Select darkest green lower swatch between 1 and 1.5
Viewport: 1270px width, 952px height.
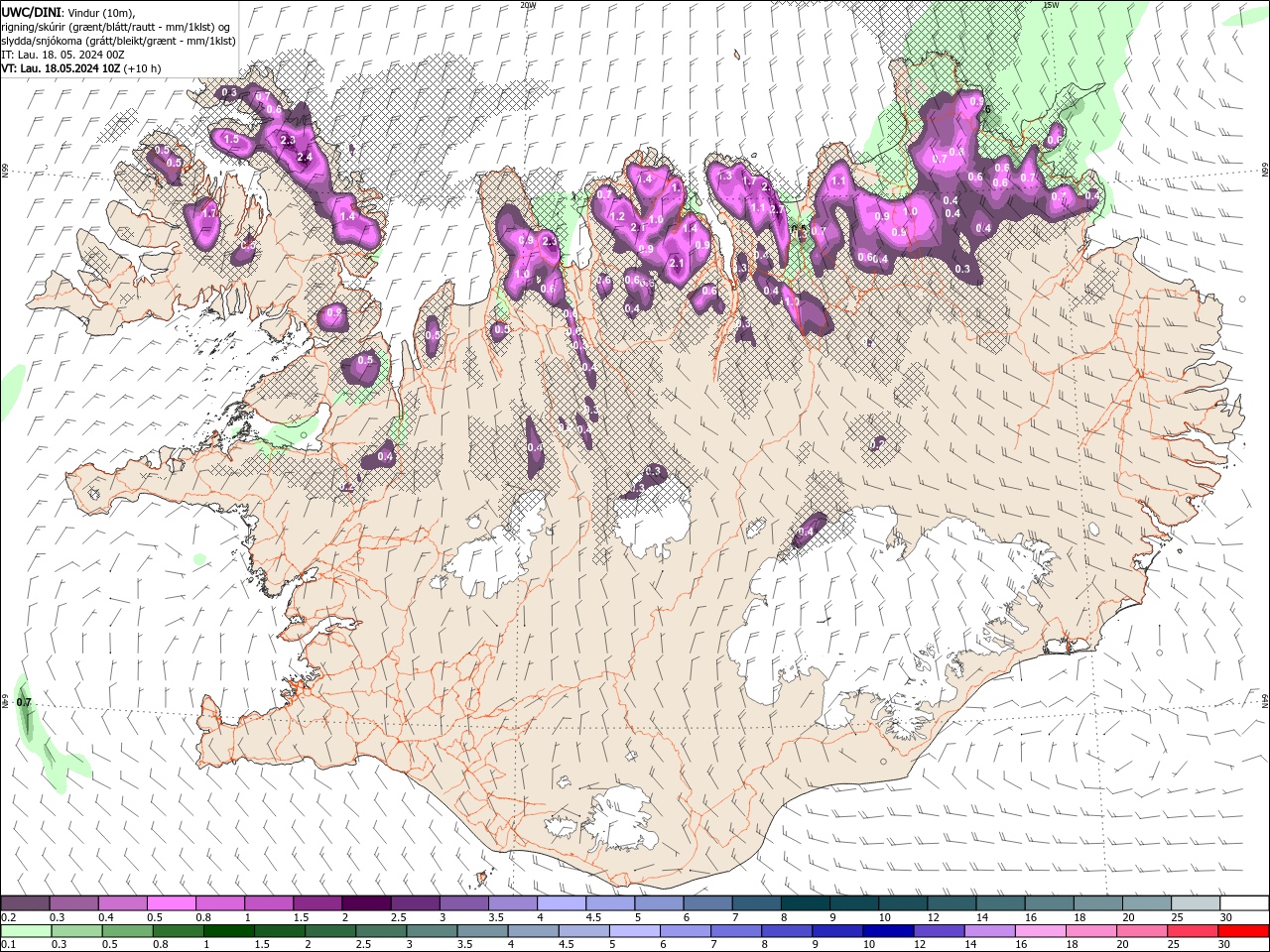pyautogui.click(x=229, y=931)
